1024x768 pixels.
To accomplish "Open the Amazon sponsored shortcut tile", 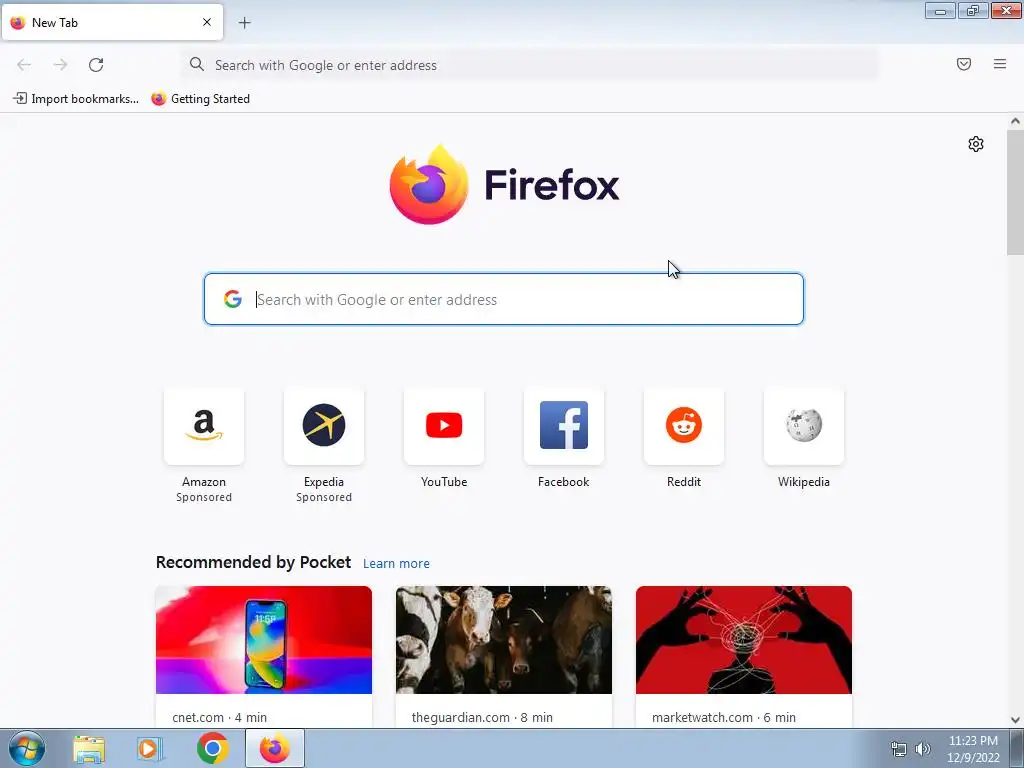I will click(x=204, y=426).
